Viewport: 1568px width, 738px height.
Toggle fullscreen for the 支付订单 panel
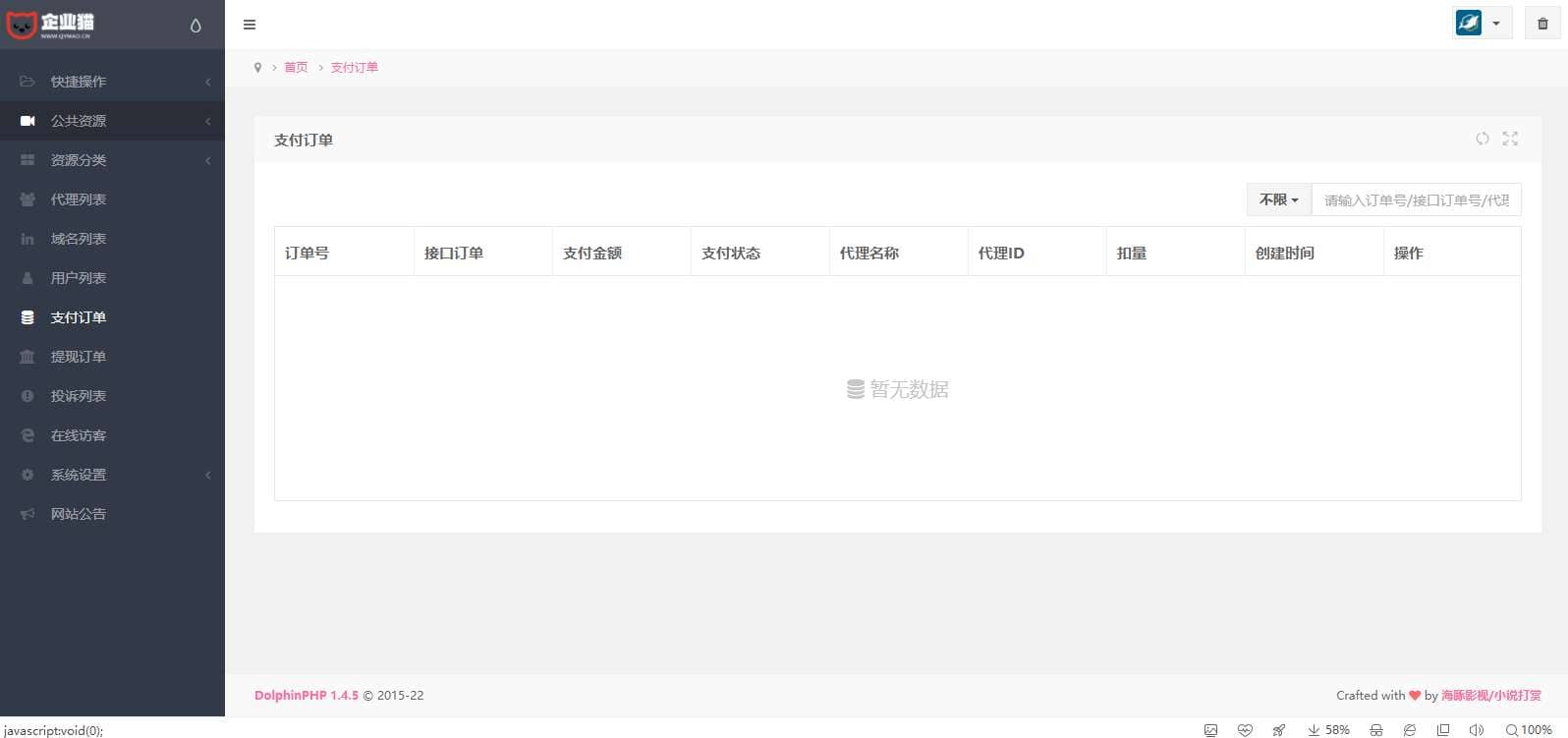point(1510,139)
